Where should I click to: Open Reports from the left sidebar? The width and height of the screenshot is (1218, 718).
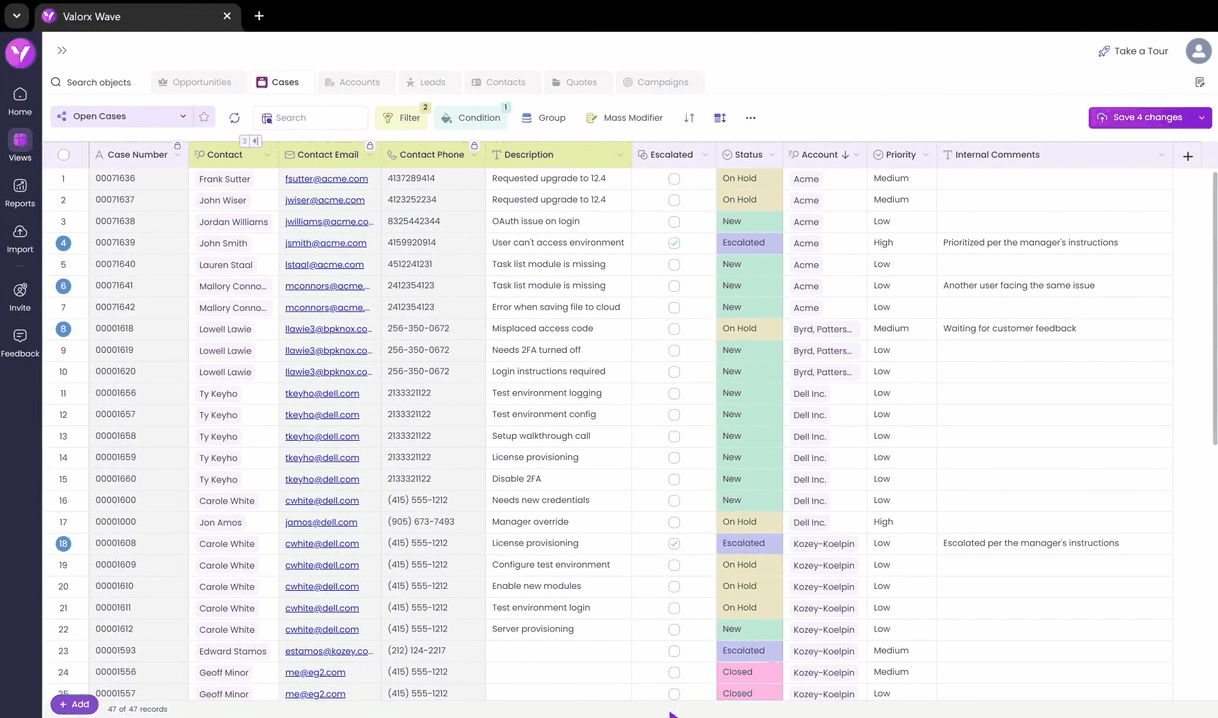point(20,192)
